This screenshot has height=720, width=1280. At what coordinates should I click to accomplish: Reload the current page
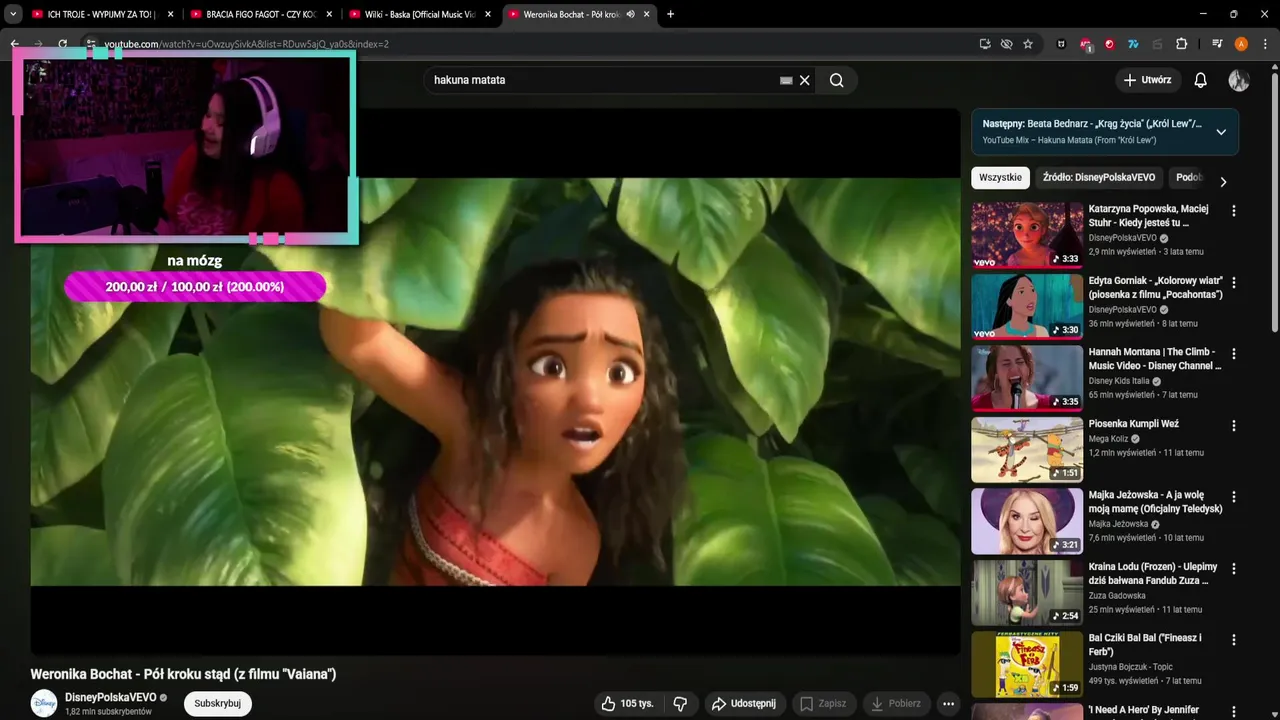62,44
